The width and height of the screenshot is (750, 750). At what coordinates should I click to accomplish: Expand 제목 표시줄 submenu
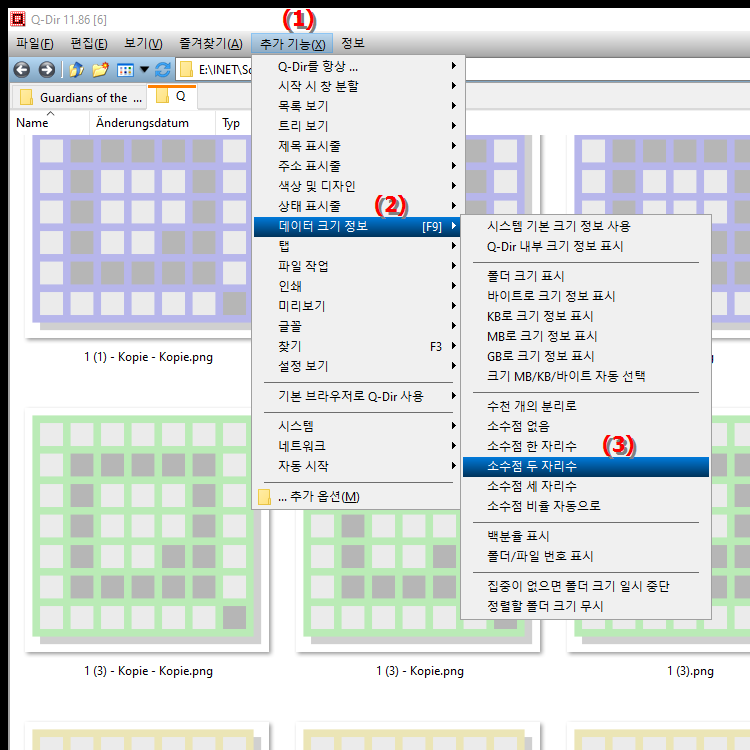(x=356, y=146)
